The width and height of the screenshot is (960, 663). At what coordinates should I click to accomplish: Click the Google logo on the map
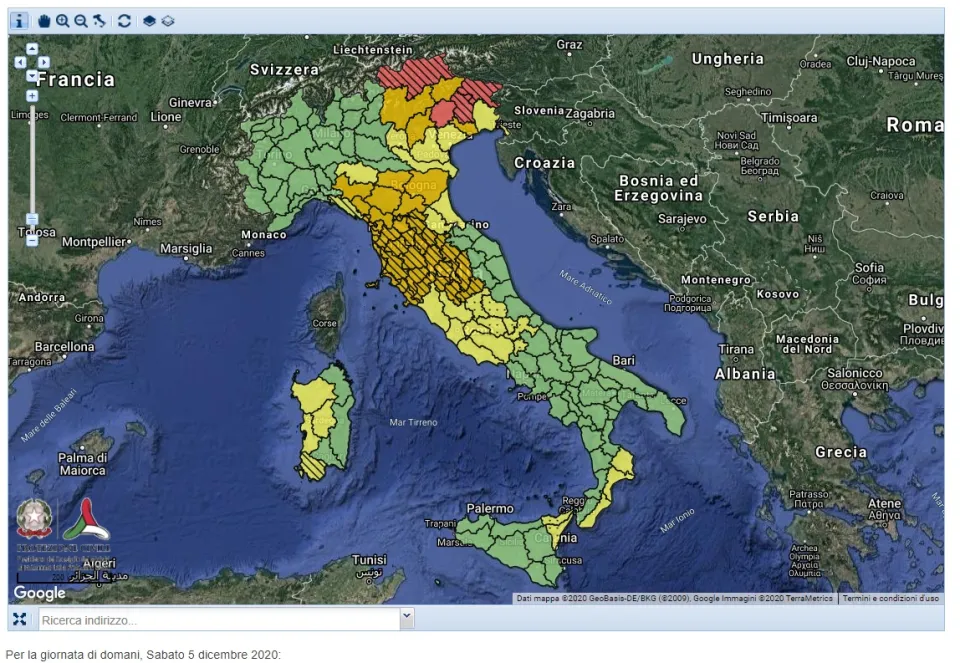40,593
